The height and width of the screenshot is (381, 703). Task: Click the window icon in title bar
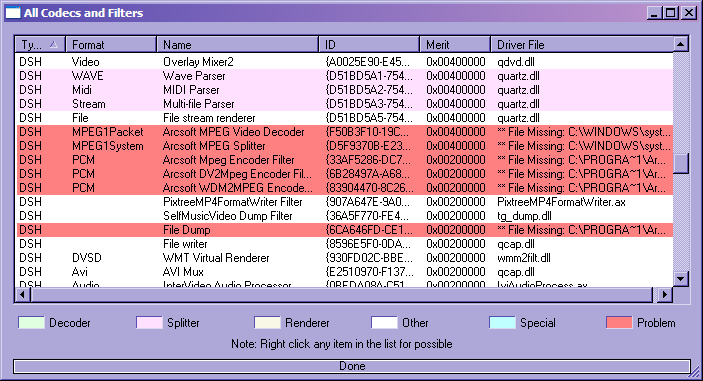tap(13, 13)
